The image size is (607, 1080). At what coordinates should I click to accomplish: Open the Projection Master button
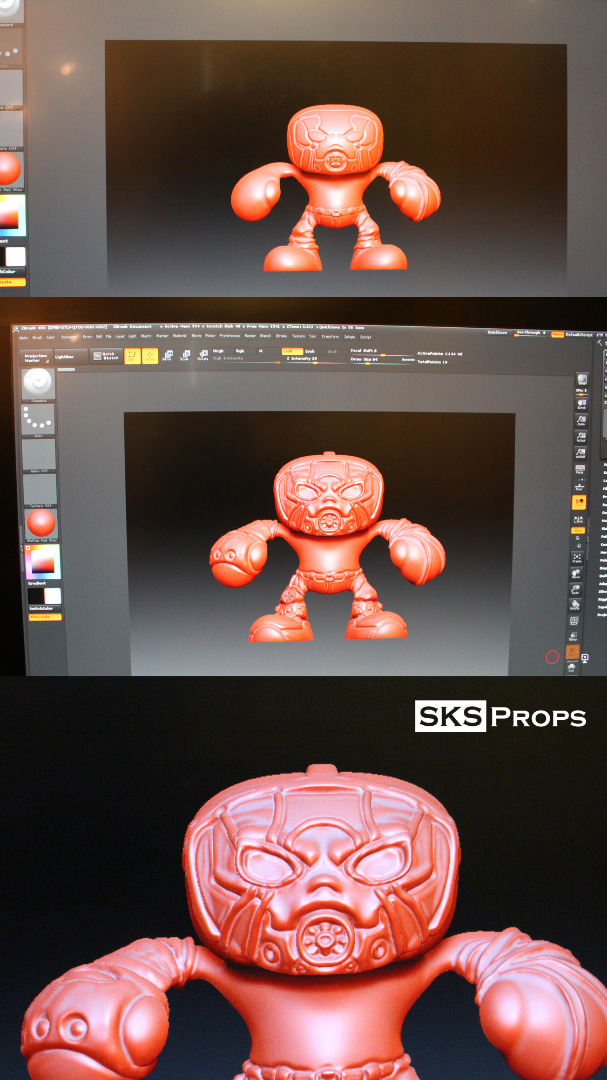click(x=36, y=357)
